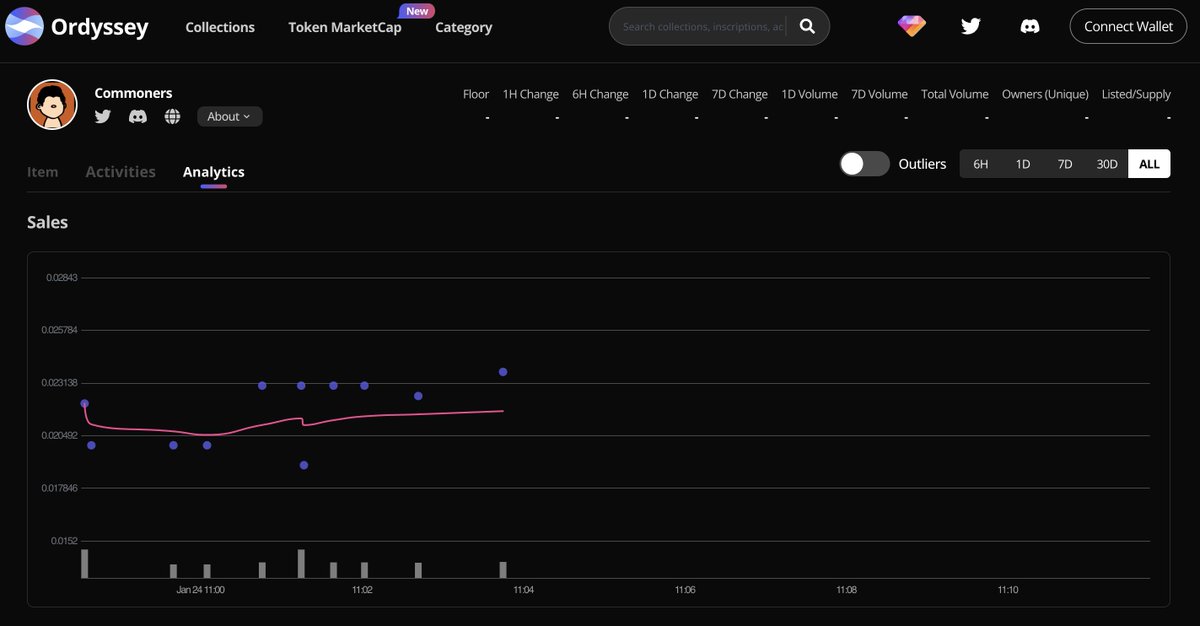Click the search magnifier button
This screenshot has width=1200, height=626.
(x=807, y=27)
